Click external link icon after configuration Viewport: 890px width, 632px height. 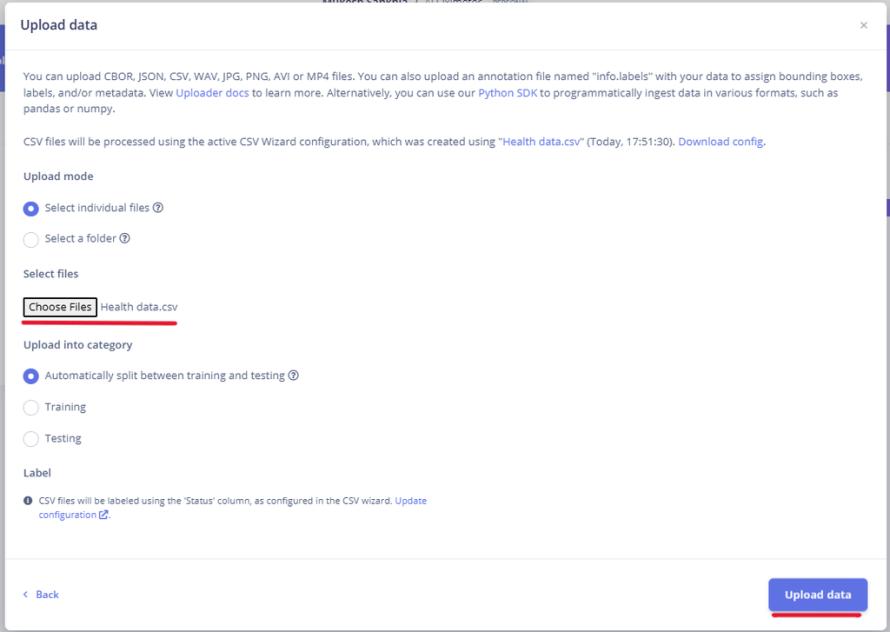pyautogui.click(x=103, y=515)
